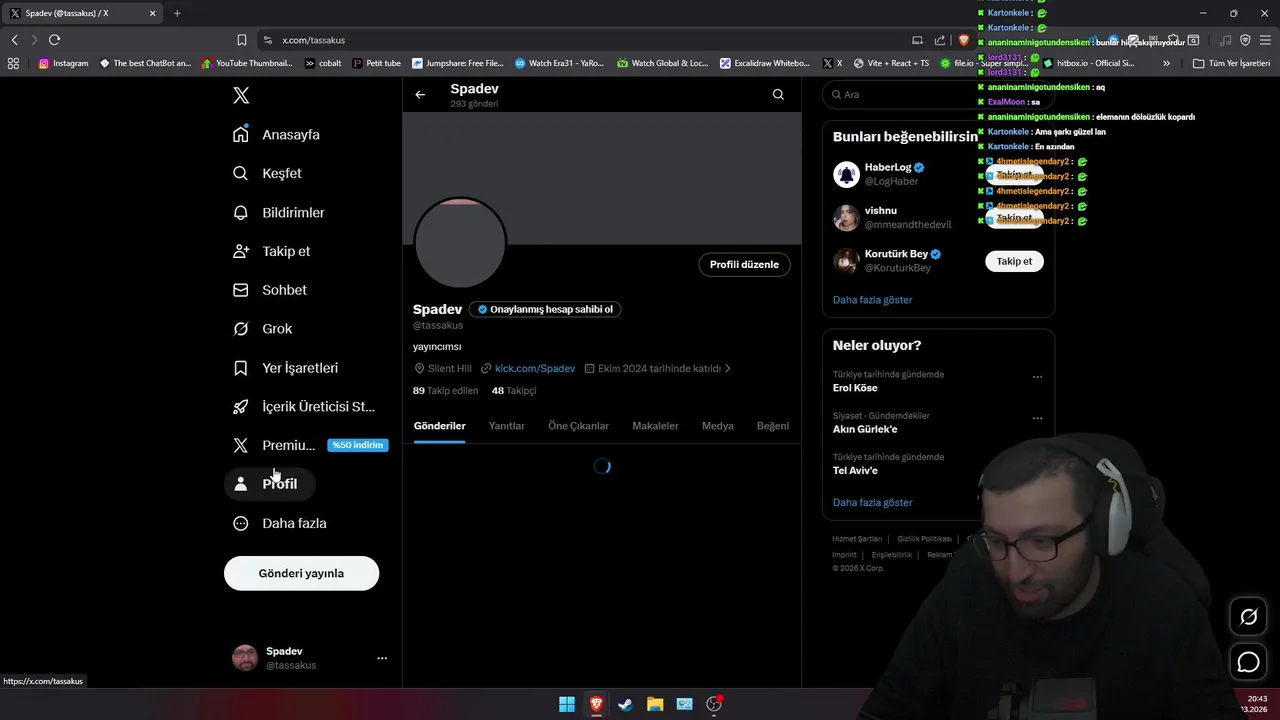This screenshot has width=1280, height=720.
Task: Open Premium sidebar item
Action: click(x=309, y=445)
